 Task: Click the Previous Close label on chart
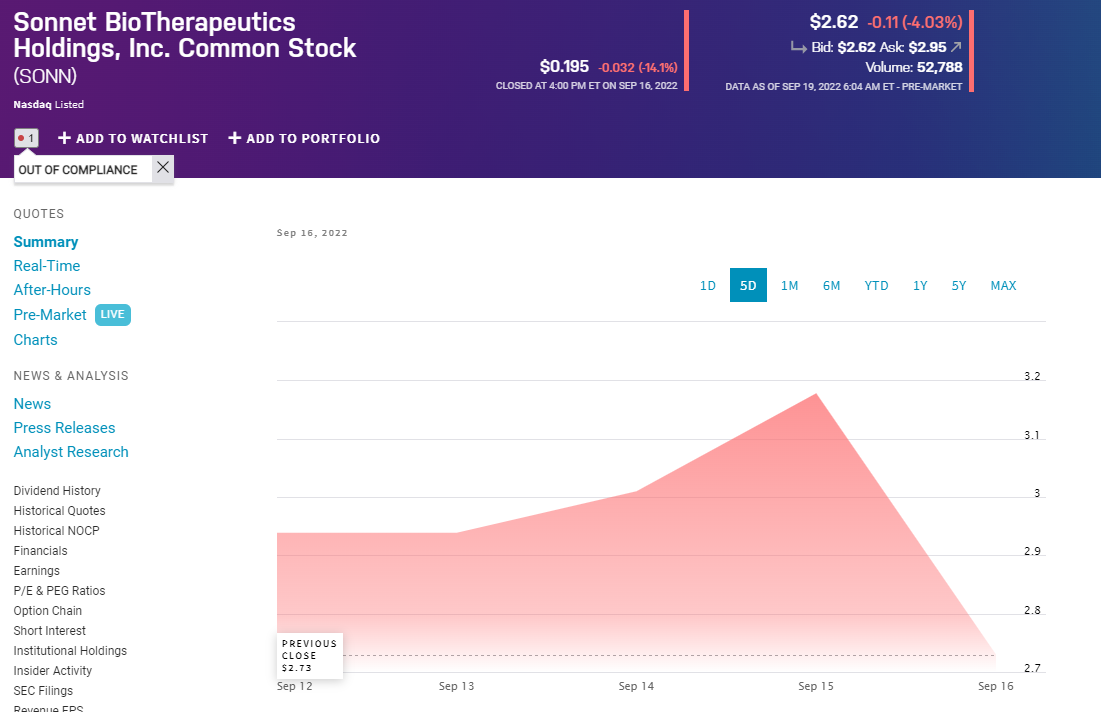point(309,655)
